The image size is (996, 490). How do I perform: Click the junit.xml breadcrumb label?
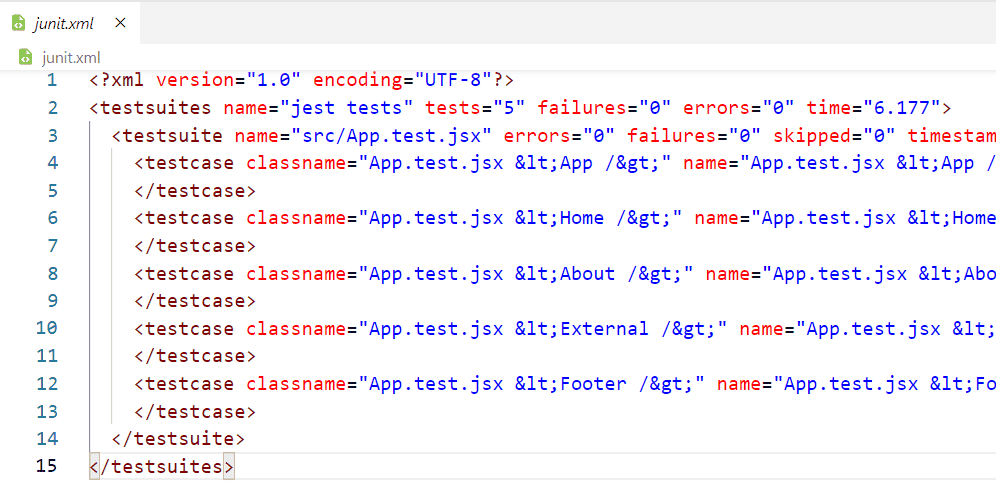[71, 57]
